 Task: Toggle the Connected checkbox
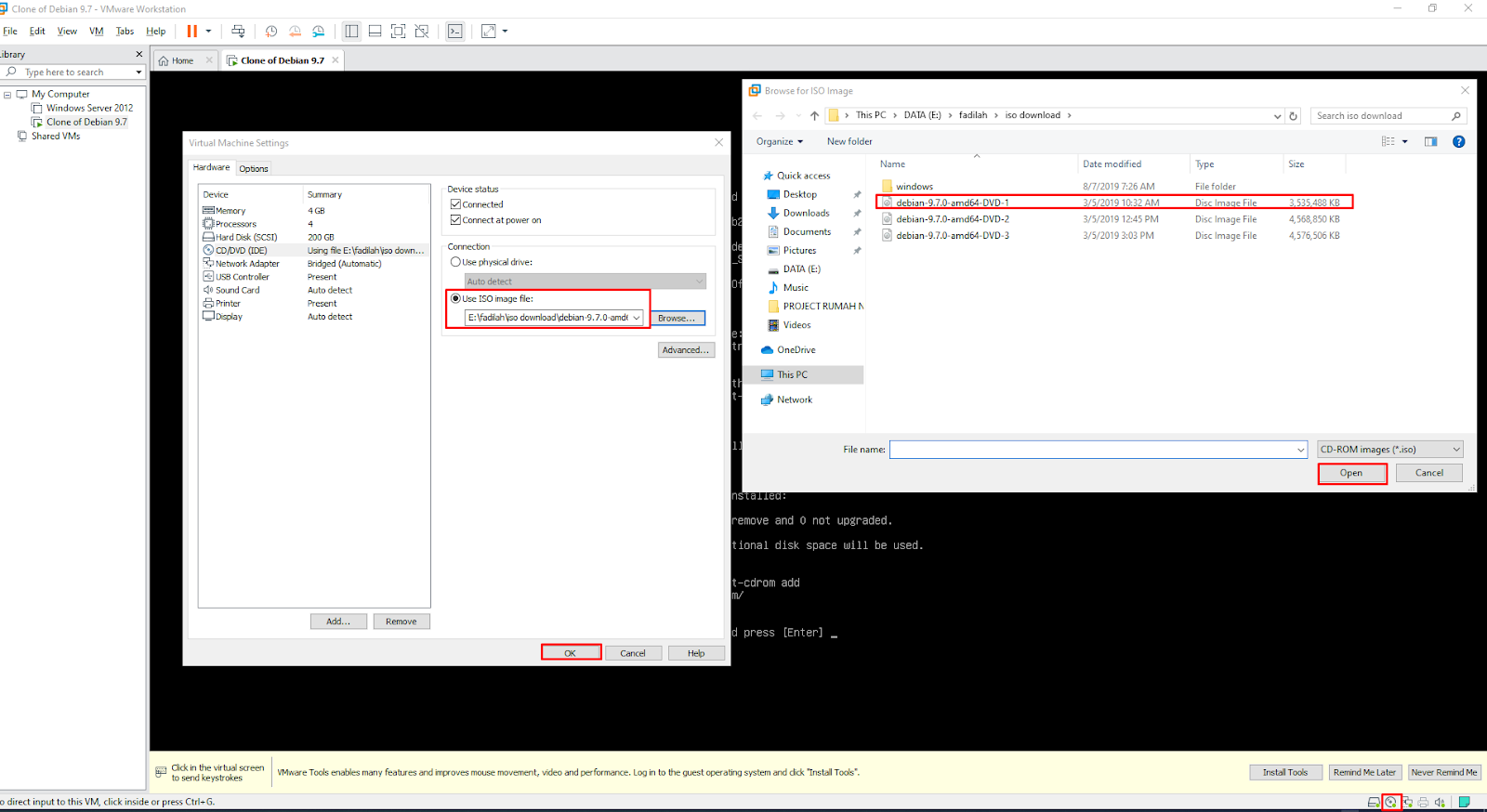455,204
